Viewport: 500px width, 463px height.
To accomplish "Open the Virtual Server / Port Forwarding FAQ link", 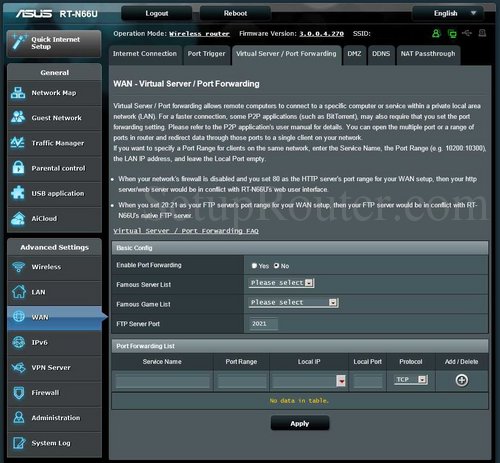I will coord(186,231).
